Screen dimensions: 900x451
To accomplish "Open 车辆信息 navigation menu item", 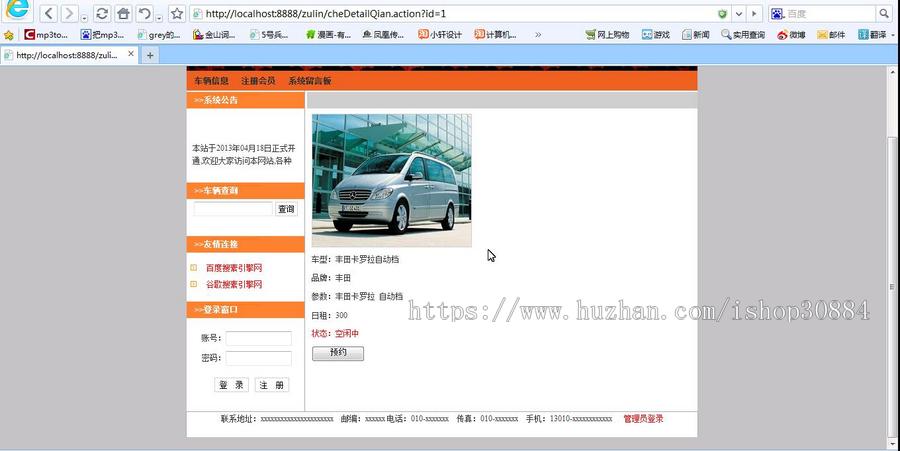I will [x=211, y=81].
